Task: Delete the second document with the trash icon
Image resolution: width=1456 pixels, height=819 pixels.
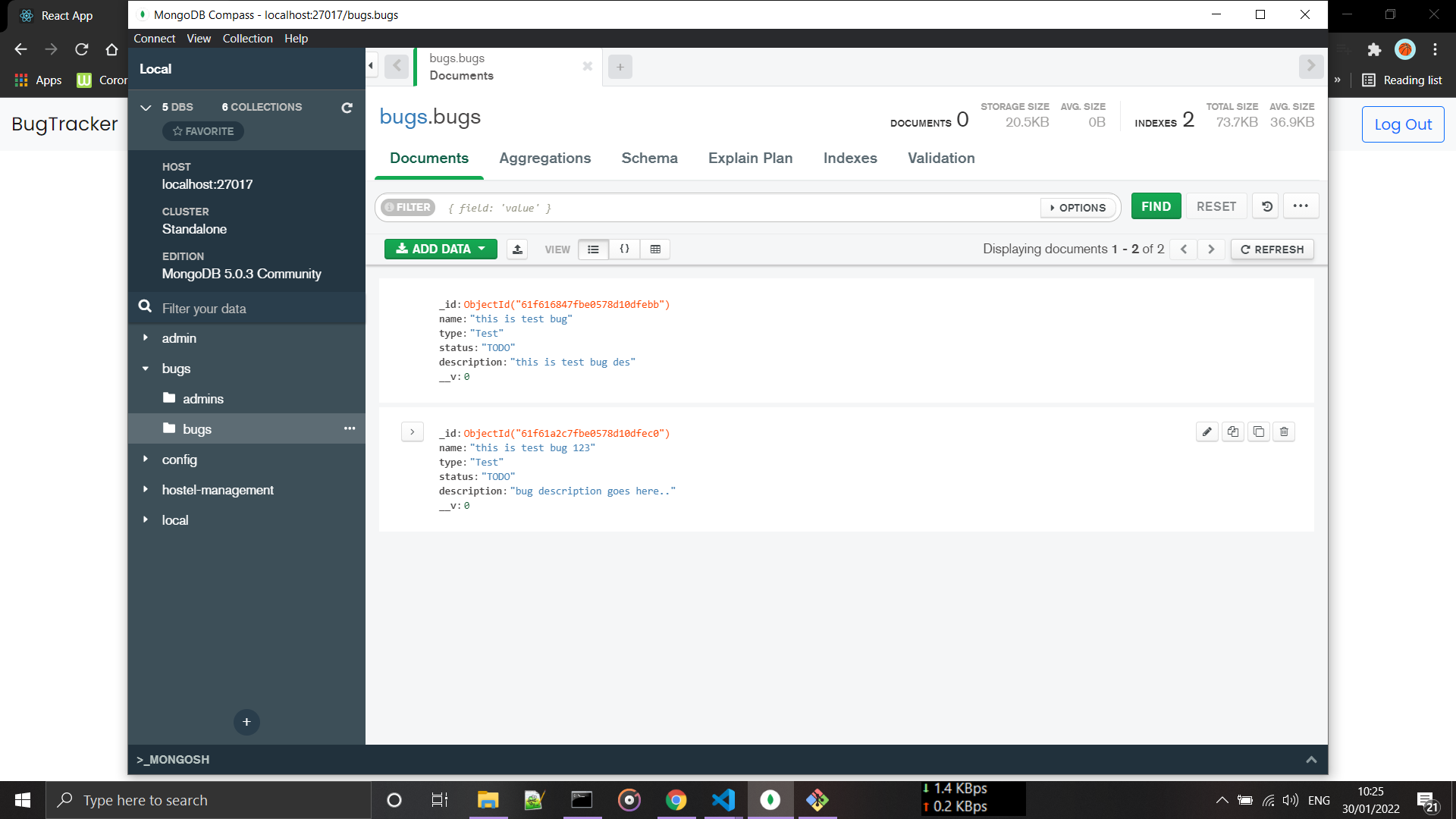Action: (x=1284, y=431)
